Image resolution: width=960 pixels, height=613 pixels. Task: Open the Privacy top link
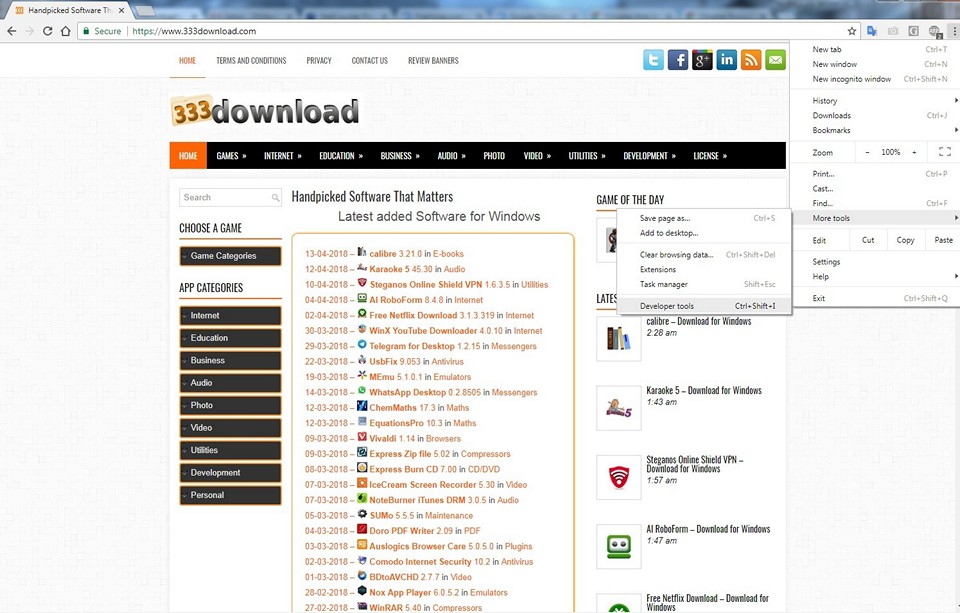click(x=319, y=61)
